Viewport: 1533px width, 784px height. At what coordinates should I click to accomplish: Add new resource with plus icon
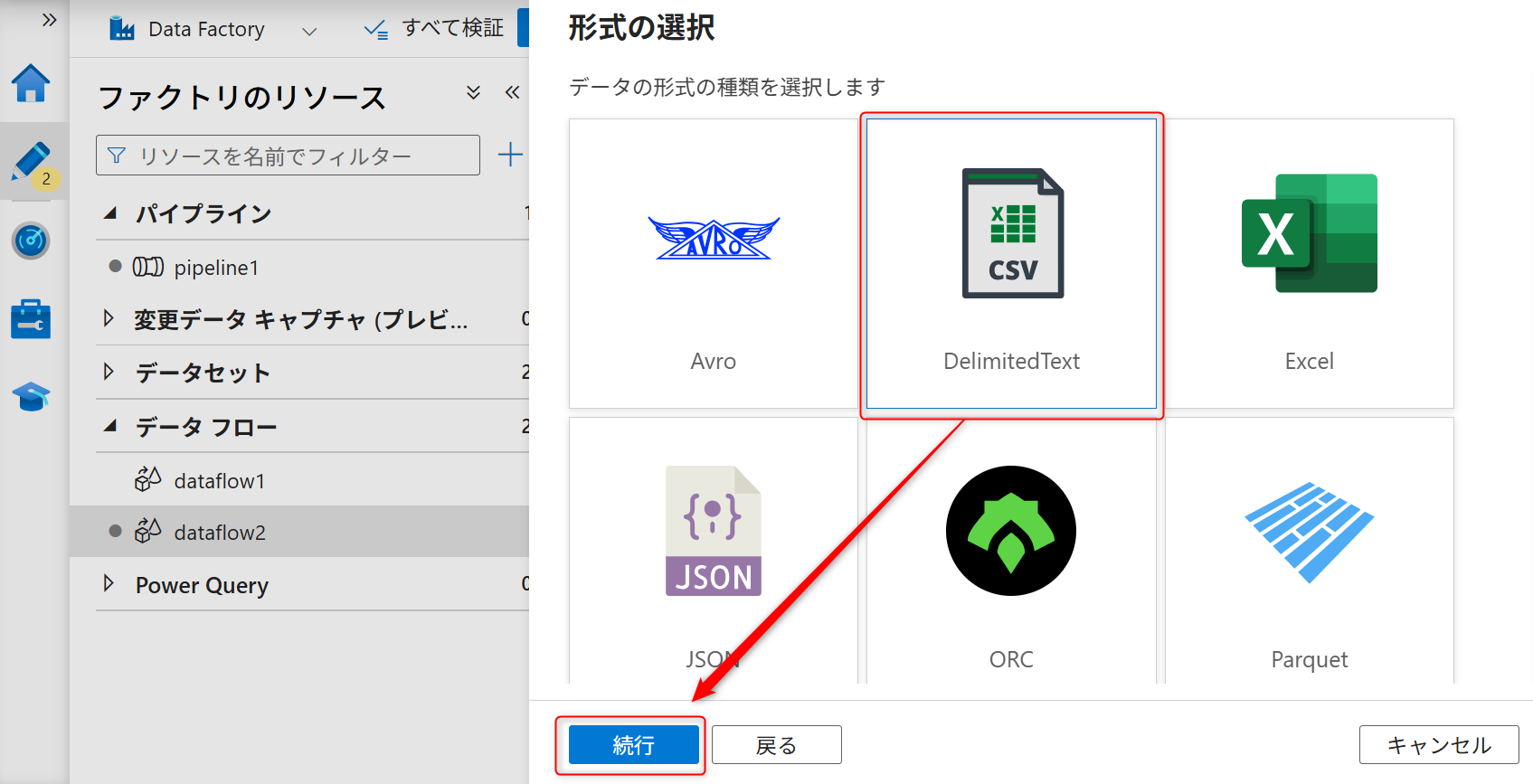510,155
